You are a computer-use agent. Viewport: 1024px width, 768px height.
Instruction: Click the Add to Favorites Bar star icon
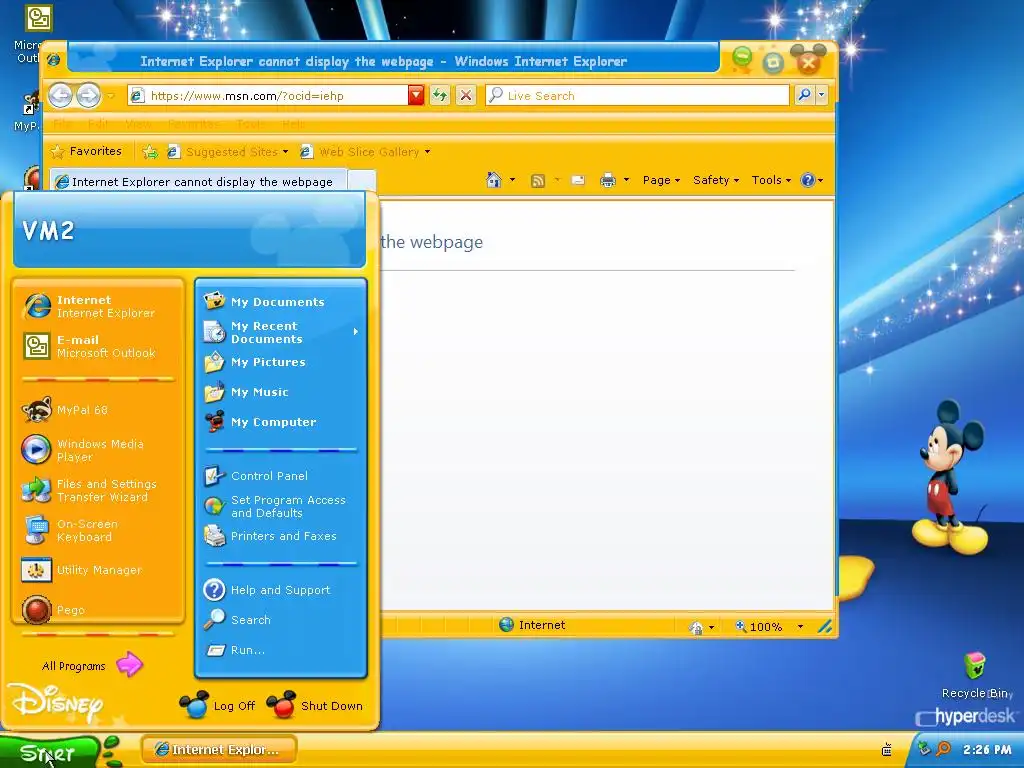coord(150,152)
